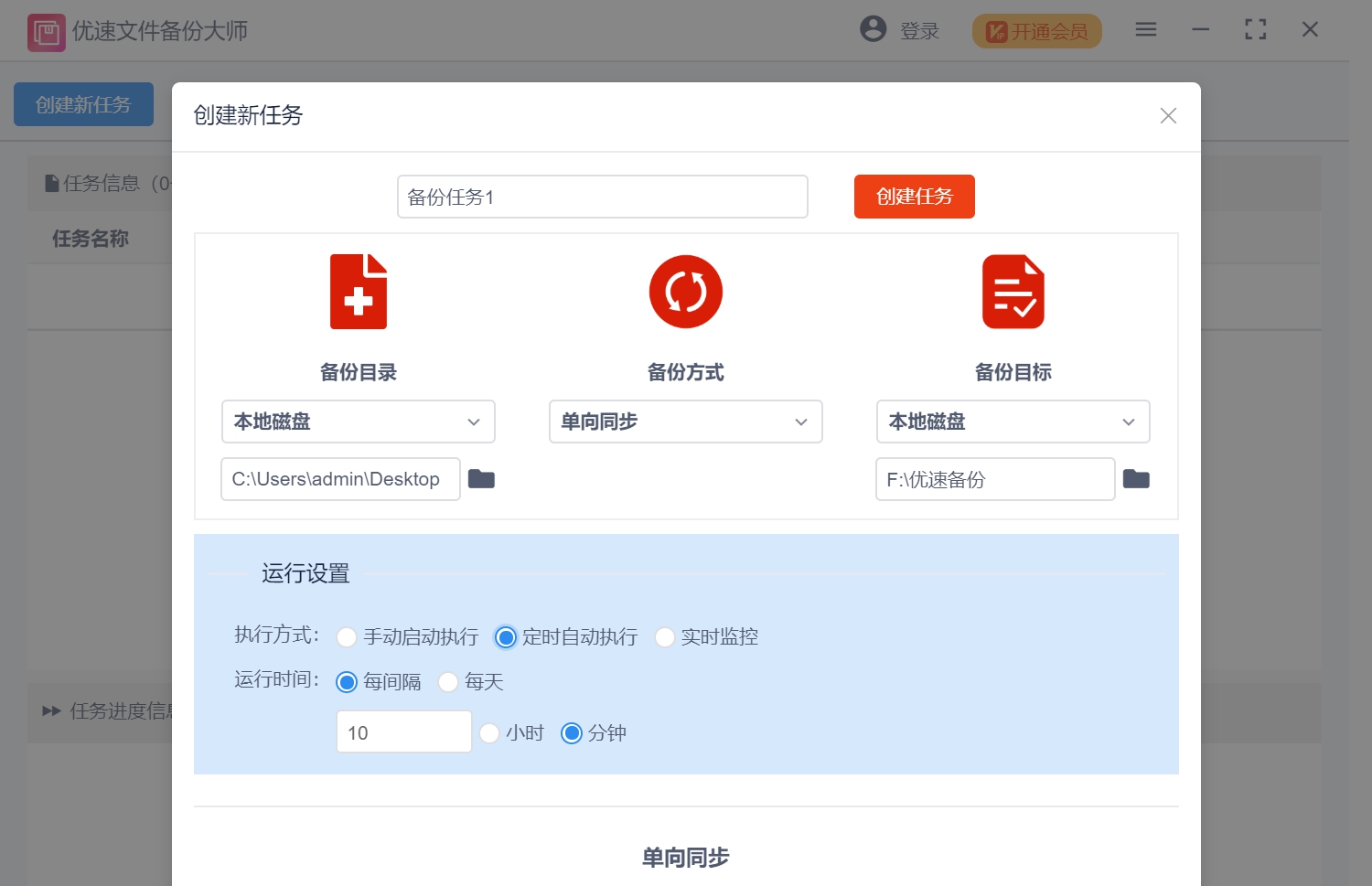Click the icon inside the 开通会员 badge
1372x886 pixels.
coord(996,29)
